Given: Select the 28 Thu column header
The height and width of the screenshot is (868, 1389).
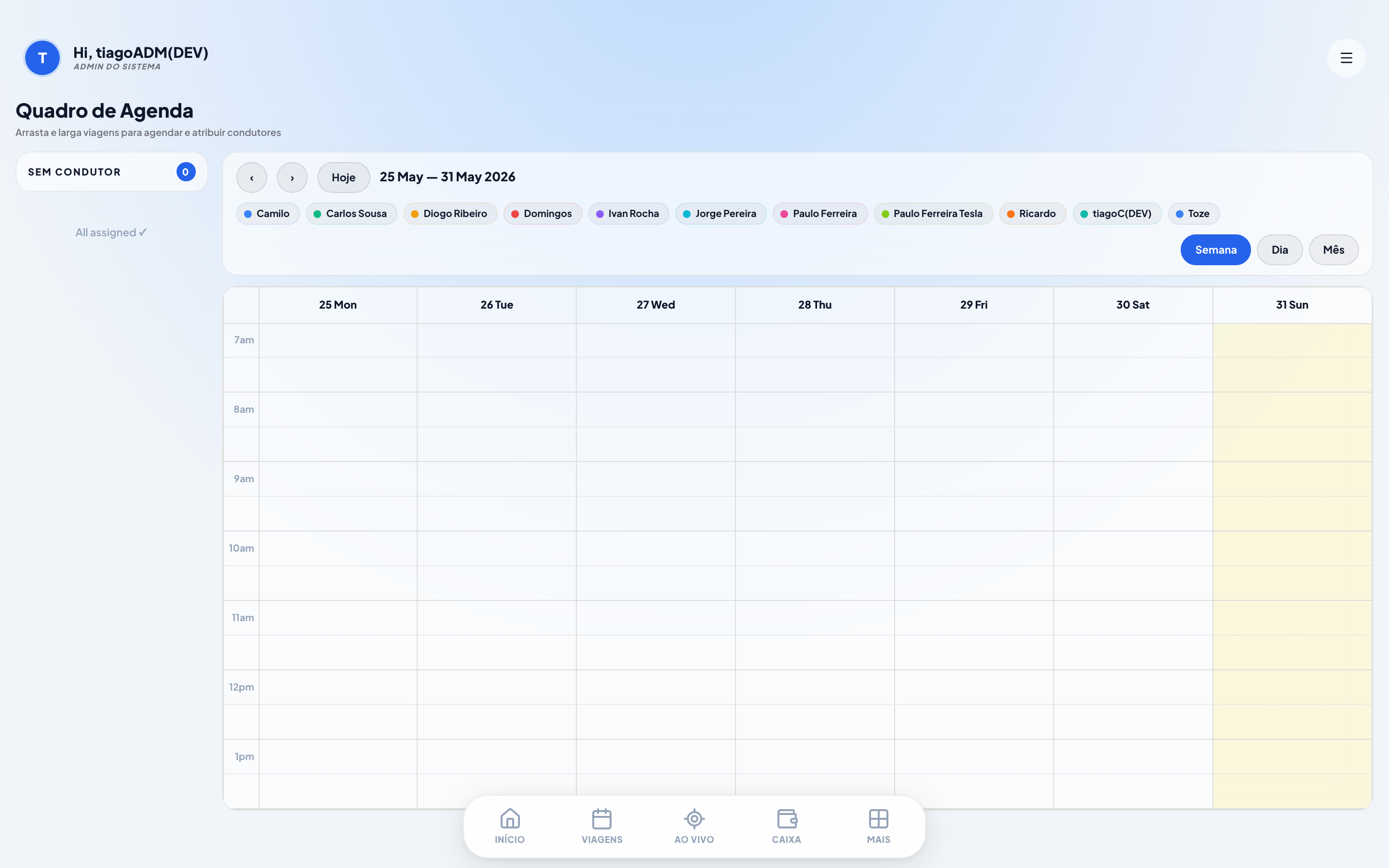Looking at the screenshot, I should pyautogui.click(x=815, y=305).
